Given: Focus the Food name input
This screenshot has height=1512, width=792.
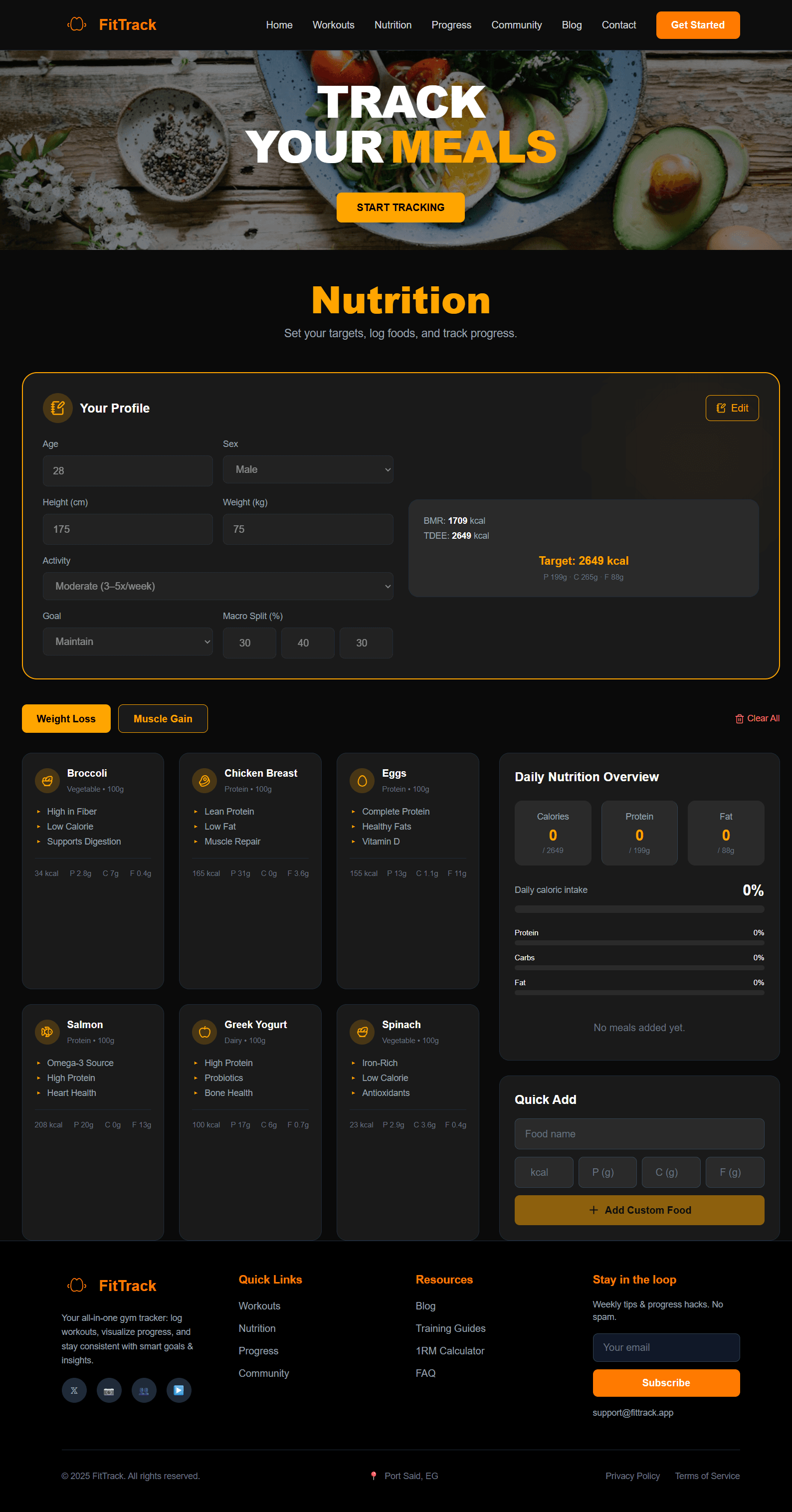Looking at the screenshot, I should point(639,1134).
